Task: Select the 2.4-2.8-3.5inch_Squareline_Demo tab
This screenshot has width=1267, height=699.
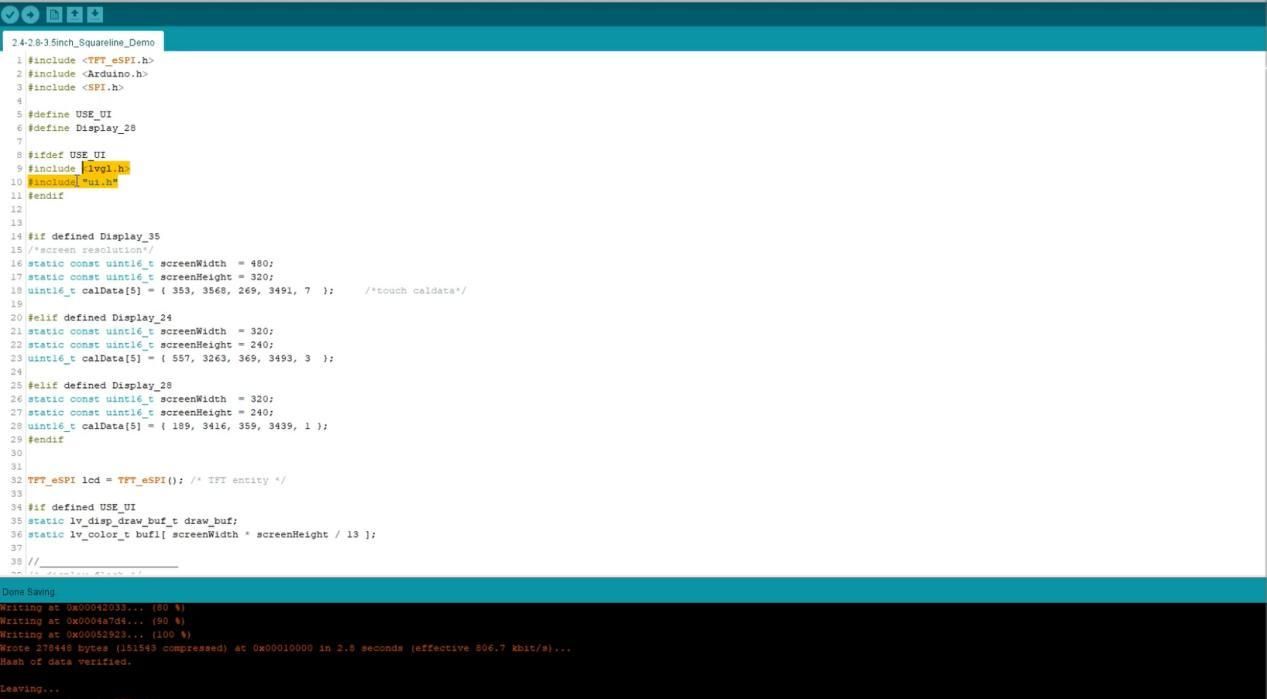Action: pyautogui.click(x=85, y=43)
